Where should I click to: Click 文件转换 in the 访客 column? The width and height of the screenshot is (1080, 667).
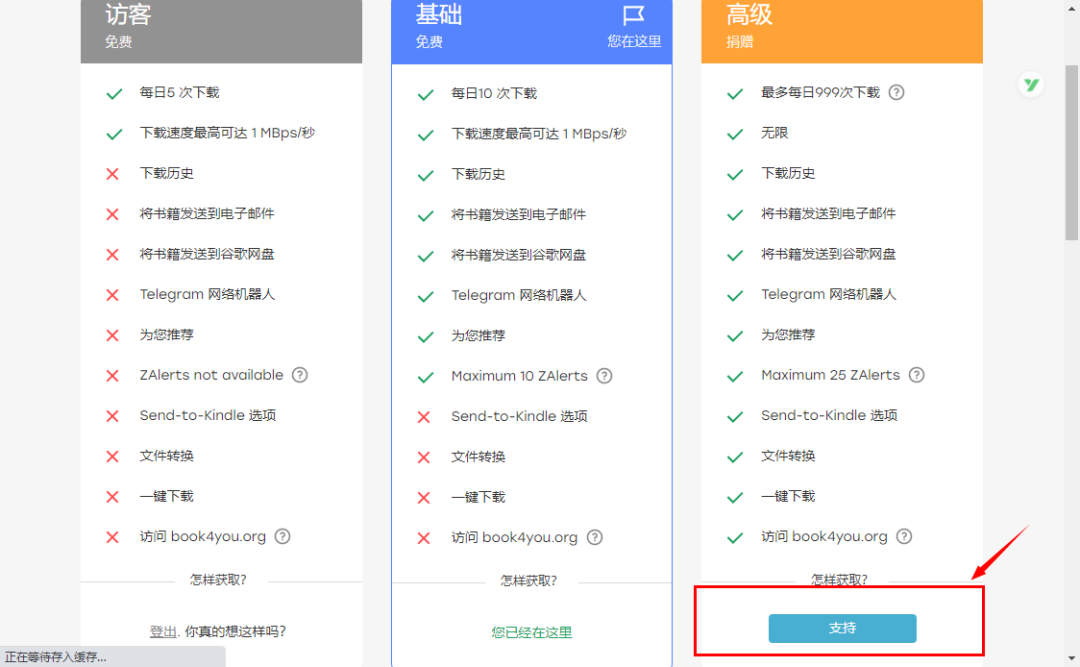coord(167,455)
